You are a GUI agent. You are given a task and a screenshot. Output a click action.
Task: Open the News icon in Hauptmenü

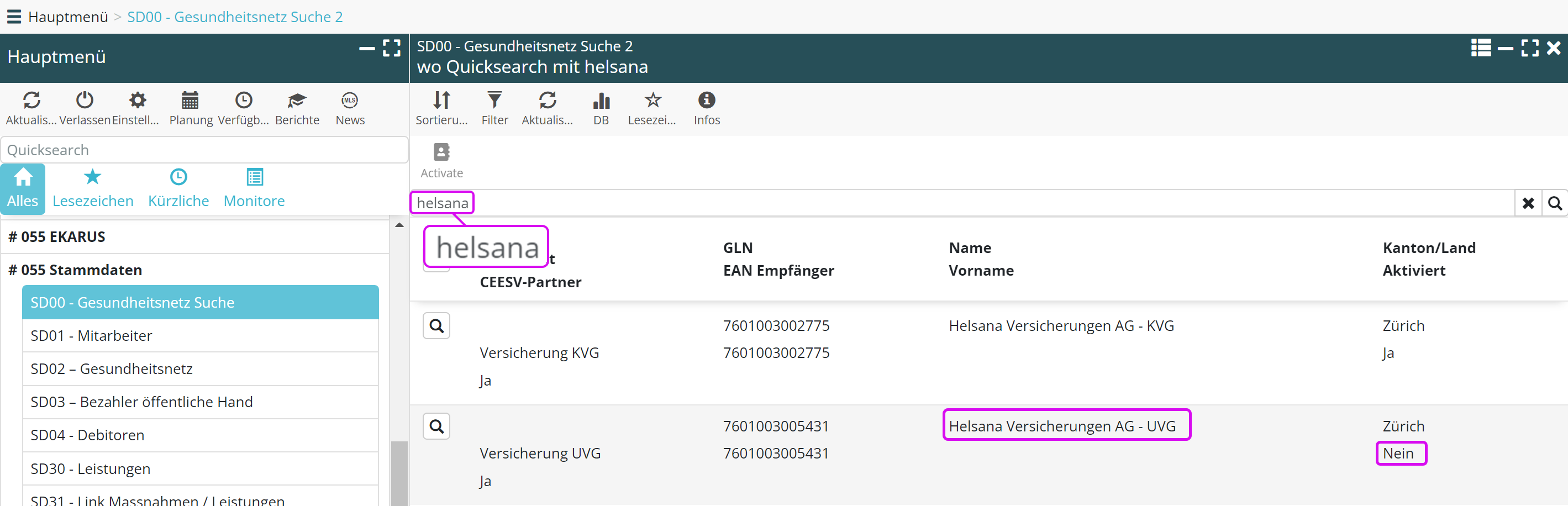point(350,101)
